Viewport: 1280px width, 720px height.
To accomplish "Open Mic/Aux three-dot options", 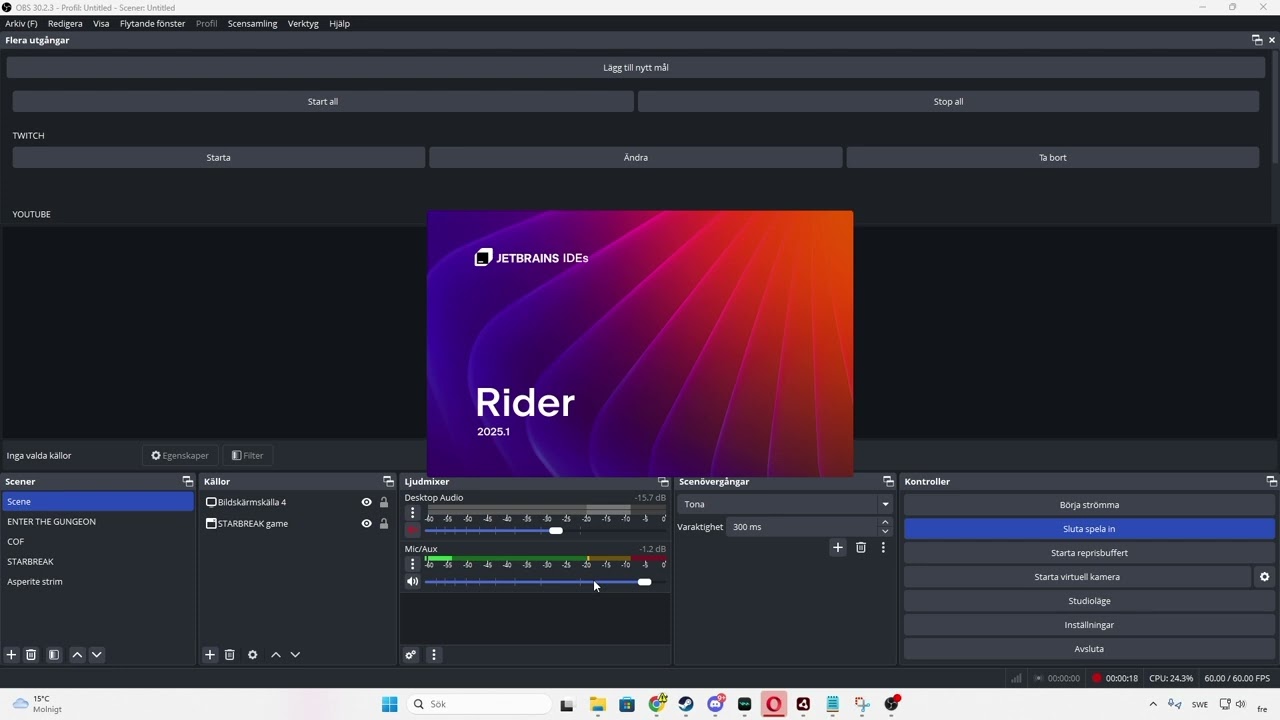I will (x=412, y=564).
